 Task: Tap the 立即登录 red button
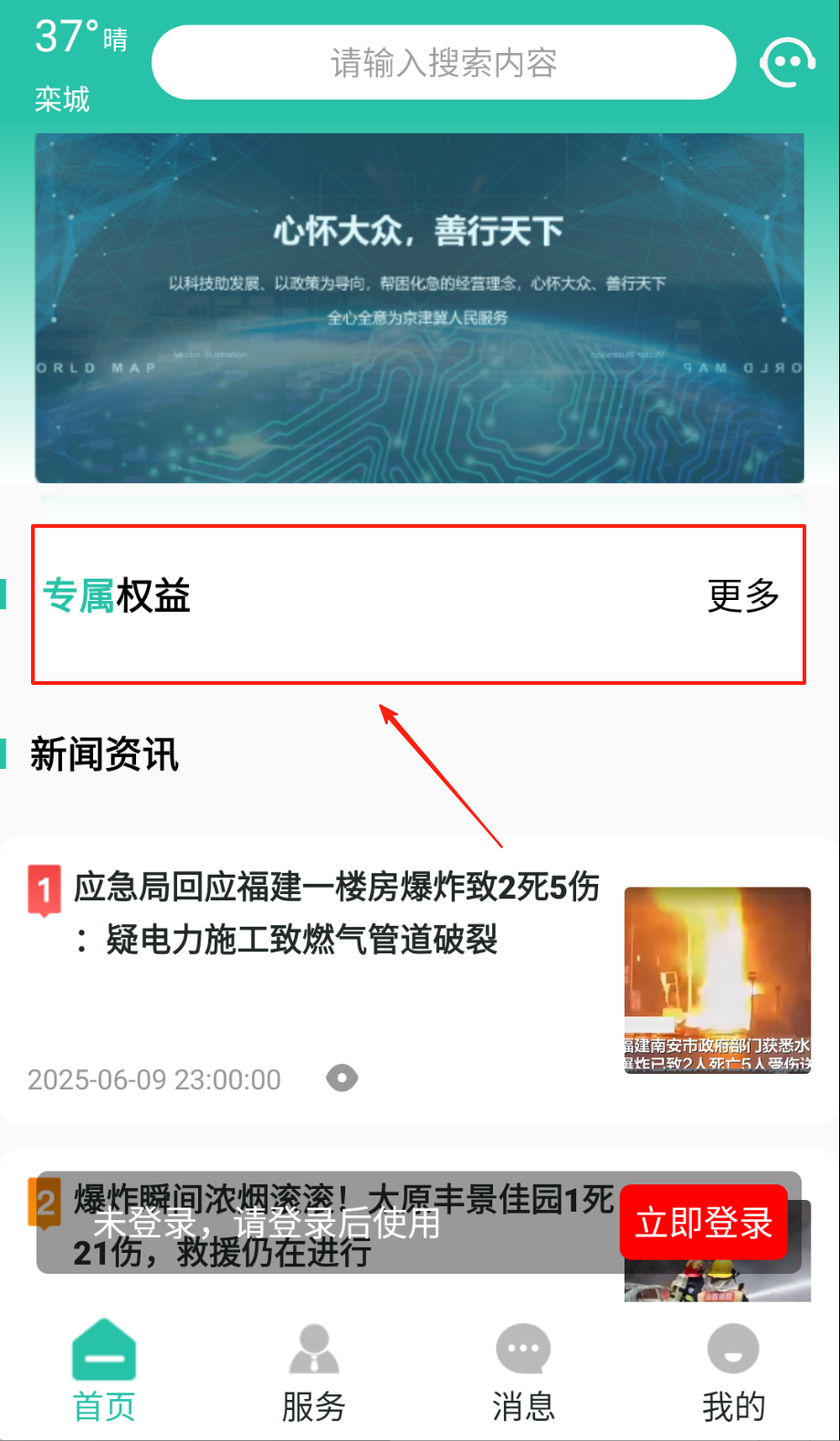click(x=704, y=1222)
